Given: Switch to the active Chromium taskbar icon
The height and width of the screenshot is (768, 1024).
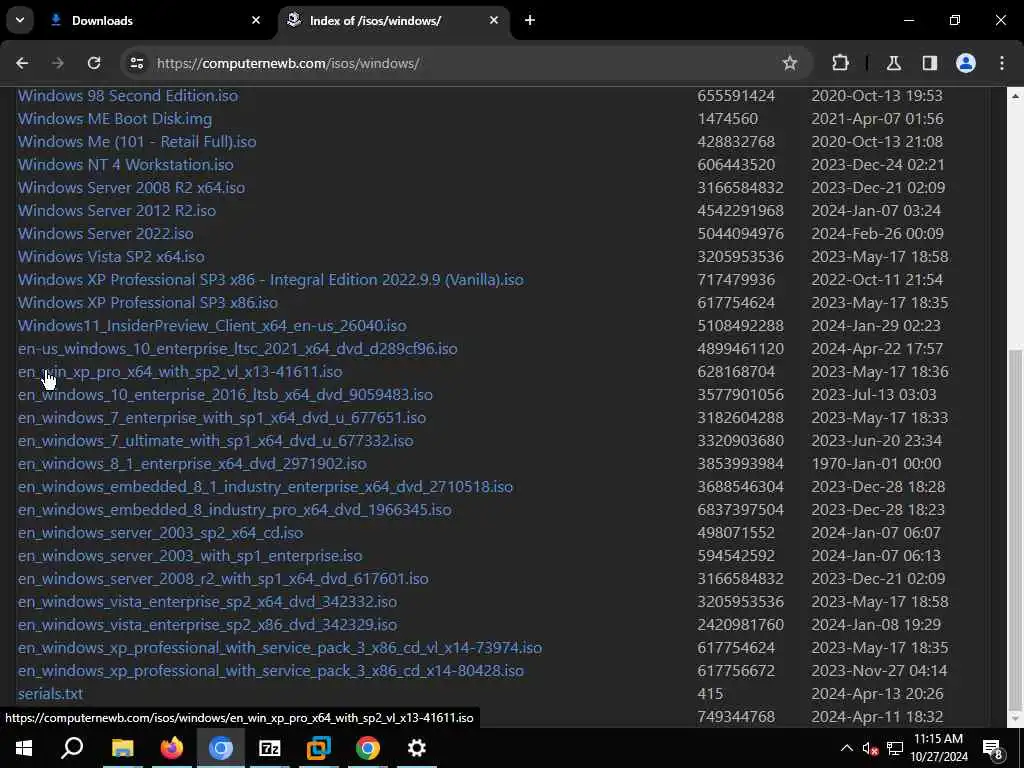Looking at the screenshot, I should pos(221,748).
